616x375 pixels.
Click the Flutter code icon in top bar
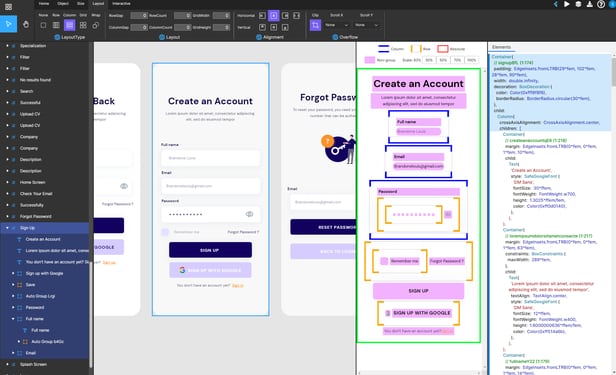click(556, 4)
